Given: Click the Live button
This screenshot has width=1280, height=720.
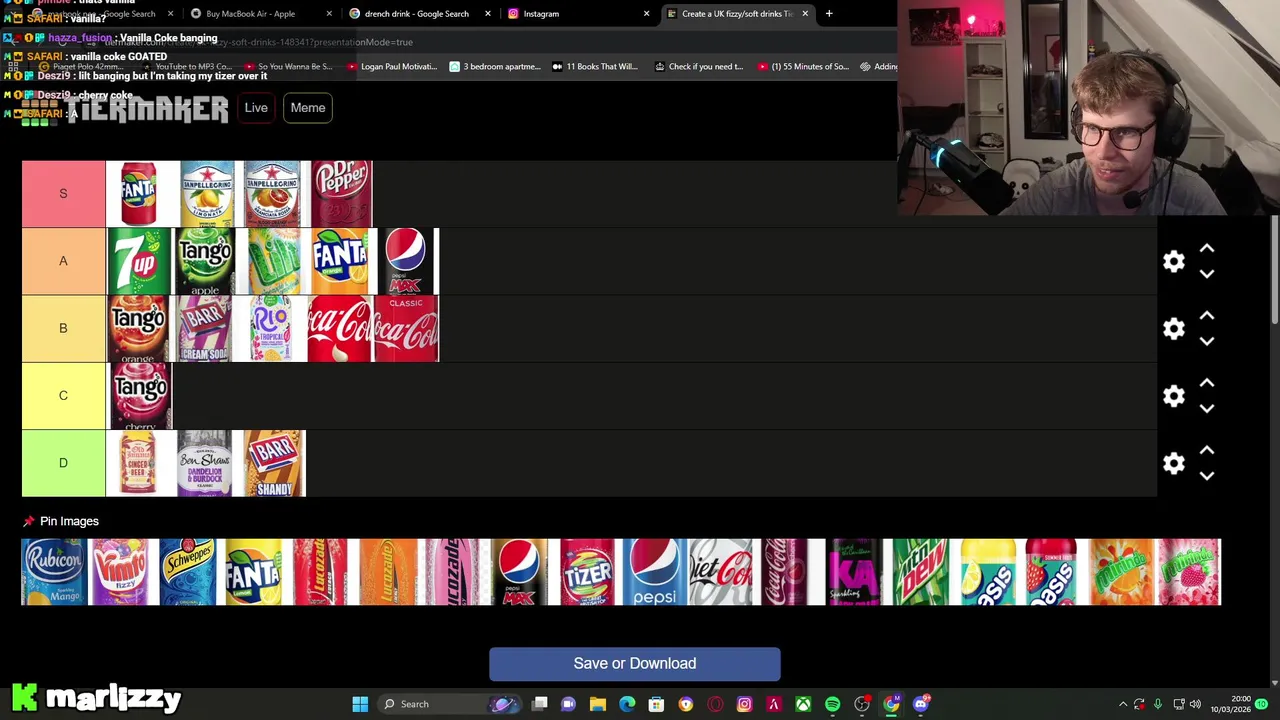Looking at the screenshot, I should click(x=256, y=108).
